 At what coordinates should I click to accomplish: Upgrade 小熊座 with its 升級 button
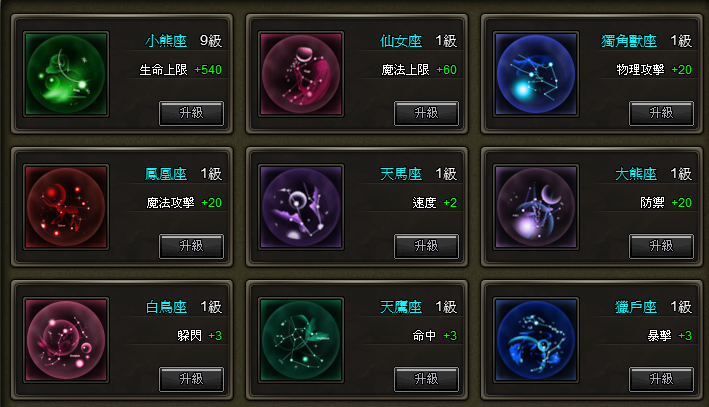coord(191,113)
